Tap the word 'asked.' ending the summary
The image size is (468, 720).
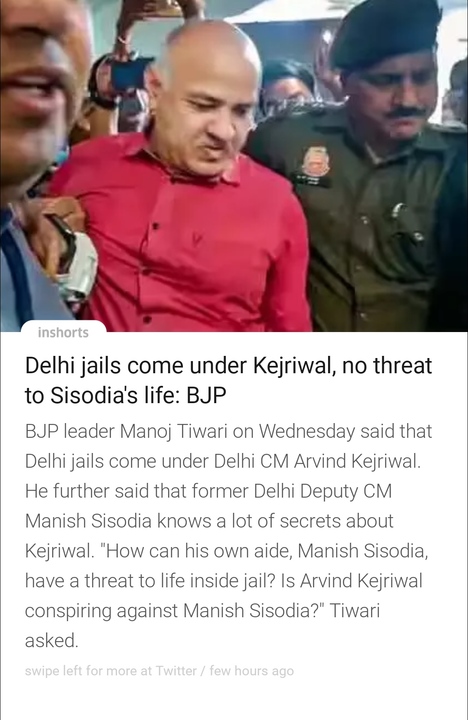(51, 640)
